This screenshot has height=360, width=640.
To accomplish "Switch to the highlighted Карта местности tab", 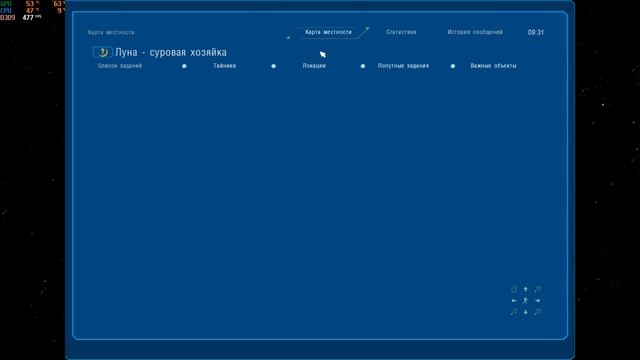I will (328, 32).
